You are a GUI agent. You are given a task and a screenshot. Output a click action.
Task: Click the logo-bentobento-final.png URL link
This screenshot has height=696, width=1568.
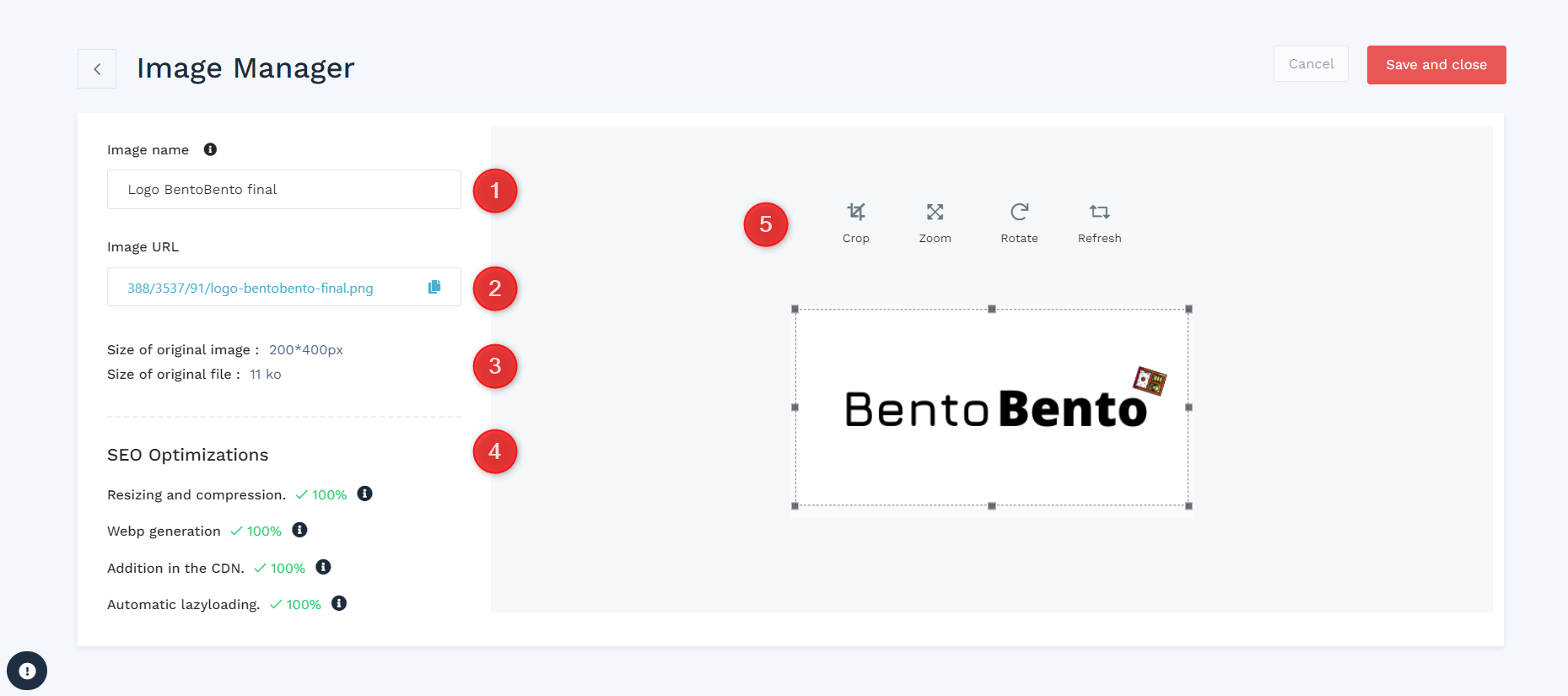[250, 289]
